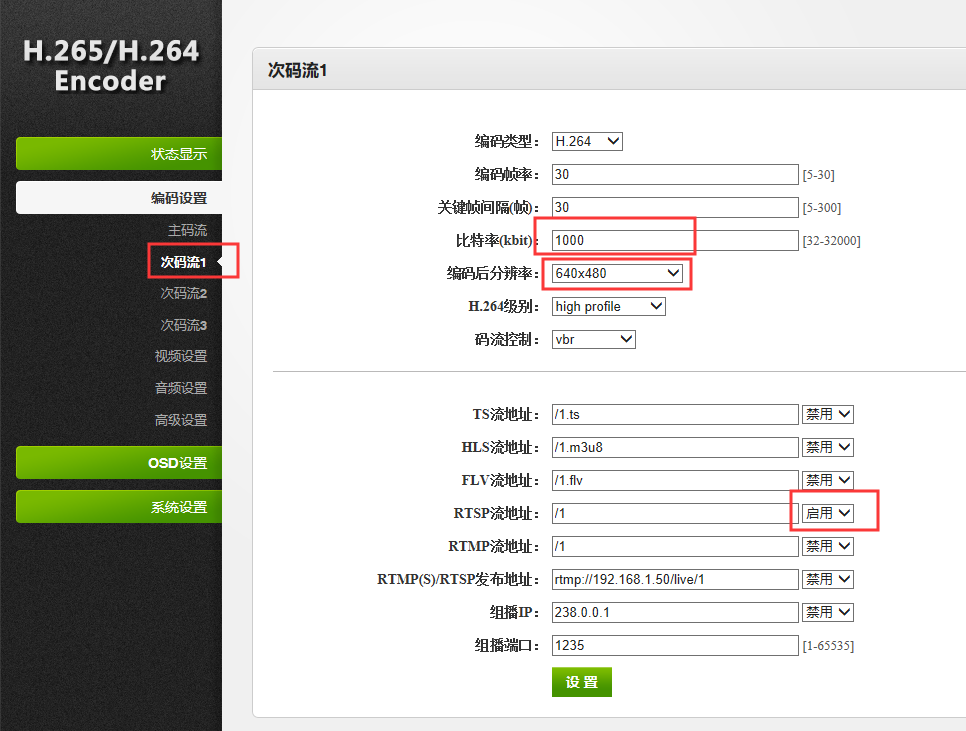Open the 状态显示 status display menu
The width and height of the screenshot is (966, 731).
coord(119,153)
